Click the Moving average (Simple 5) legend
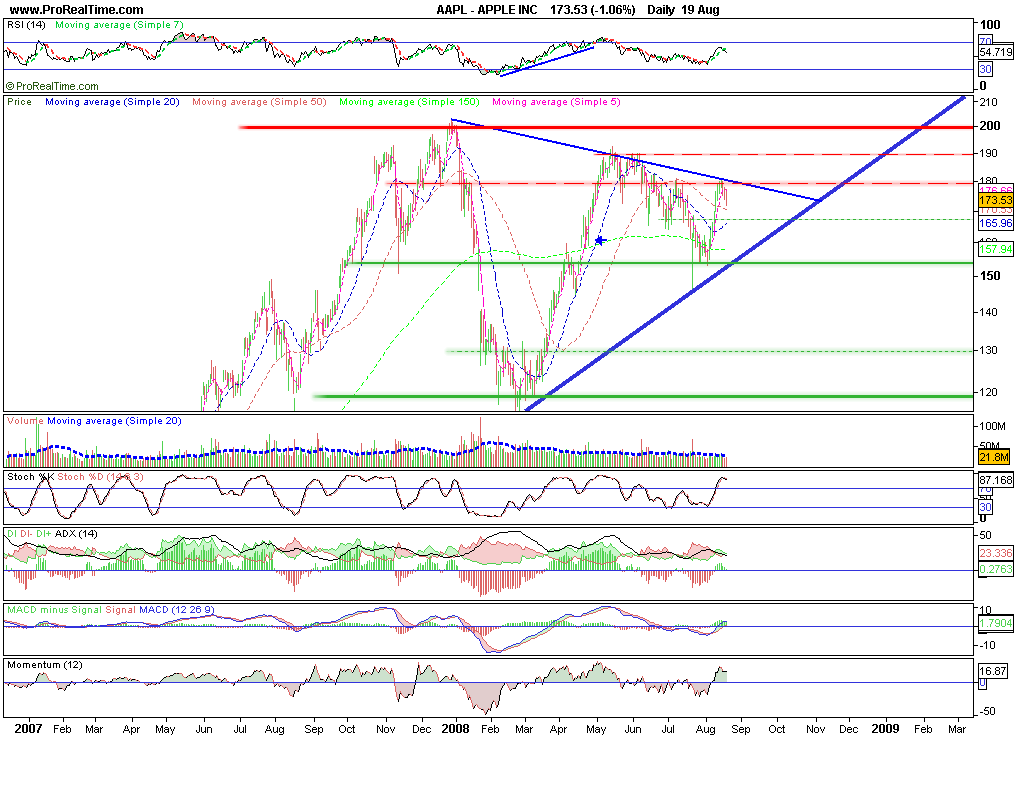The width and height of the screenshot is (1024, 800). 556,102
